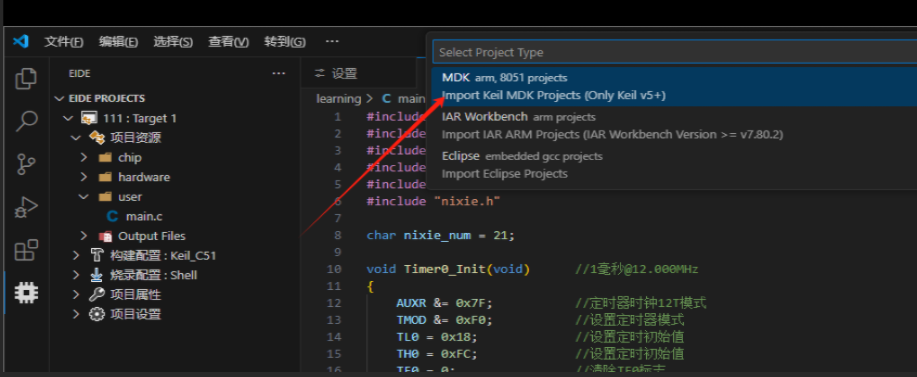This screenshot has width=917, height=377.
Task: Expand 烧录配置 : Shell node
Action: pos(75,275)
